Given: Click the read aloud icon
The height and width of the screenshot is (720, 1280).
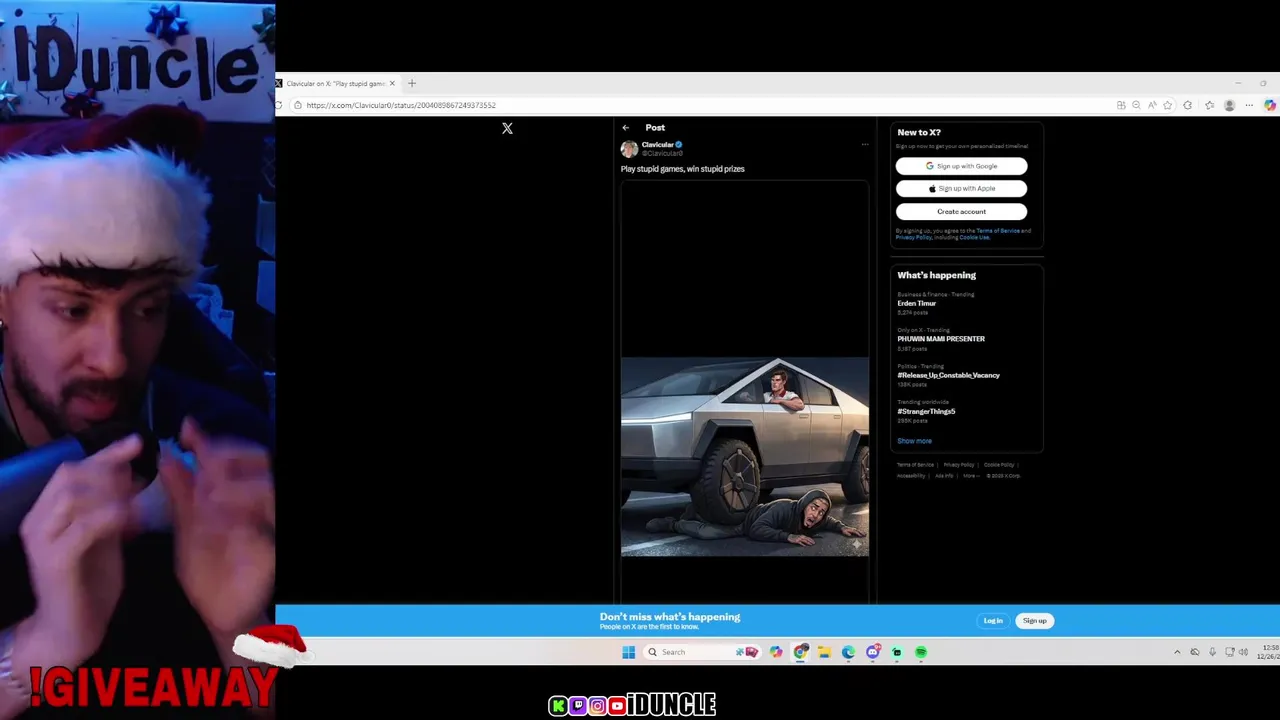Looking at the screenshot, I should pos(1152,105).
